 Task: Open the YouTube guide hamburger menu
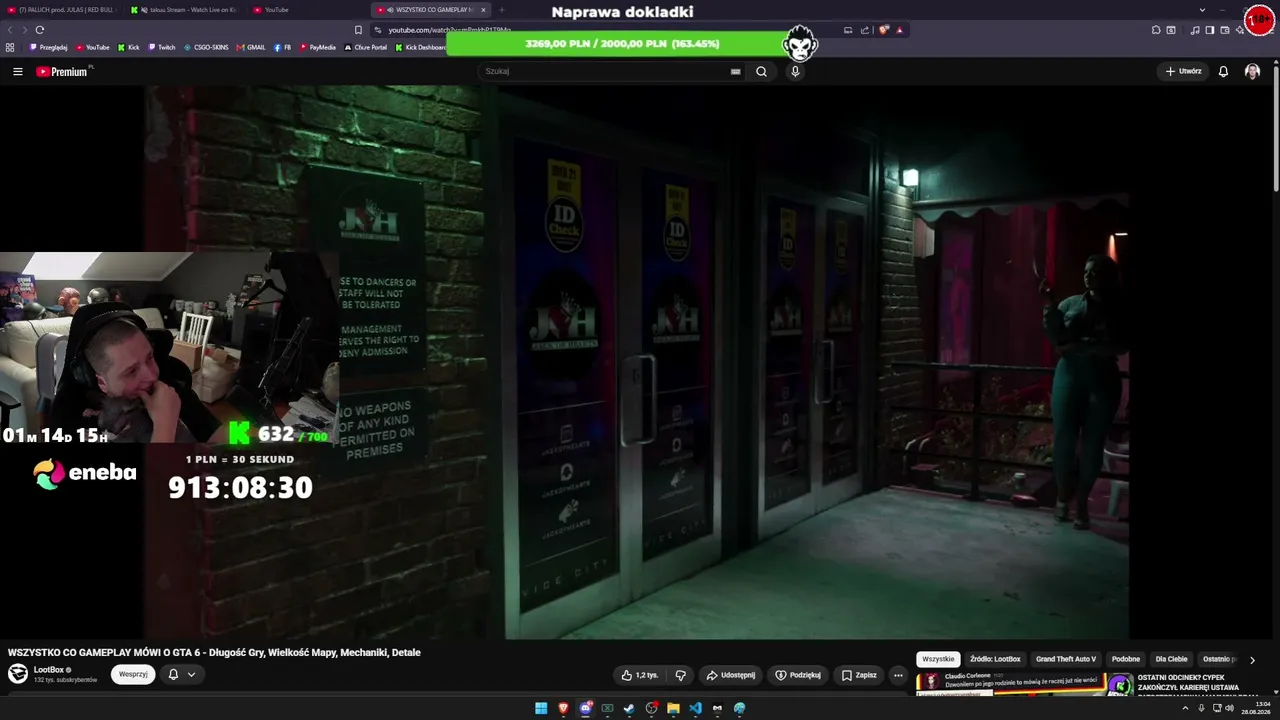coord(17,72)
